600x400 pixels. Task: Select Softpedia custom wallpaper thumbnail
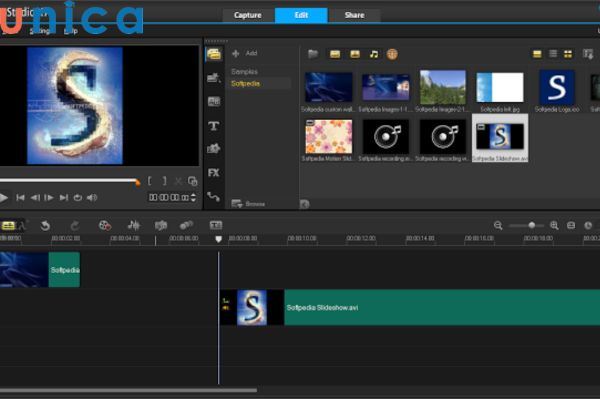point(328,88)
